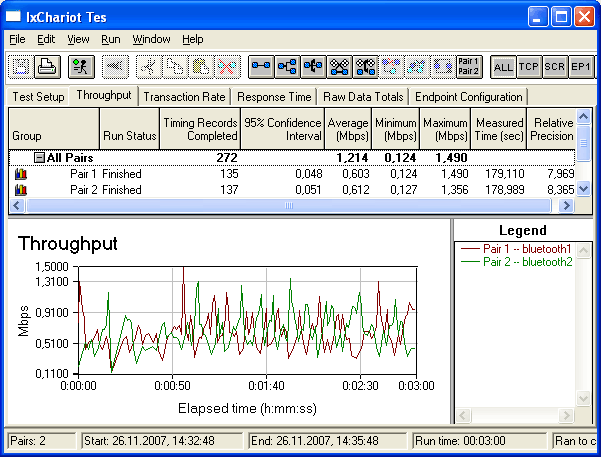Toggle the TCP filter button
601x457 pixels.
529,67
